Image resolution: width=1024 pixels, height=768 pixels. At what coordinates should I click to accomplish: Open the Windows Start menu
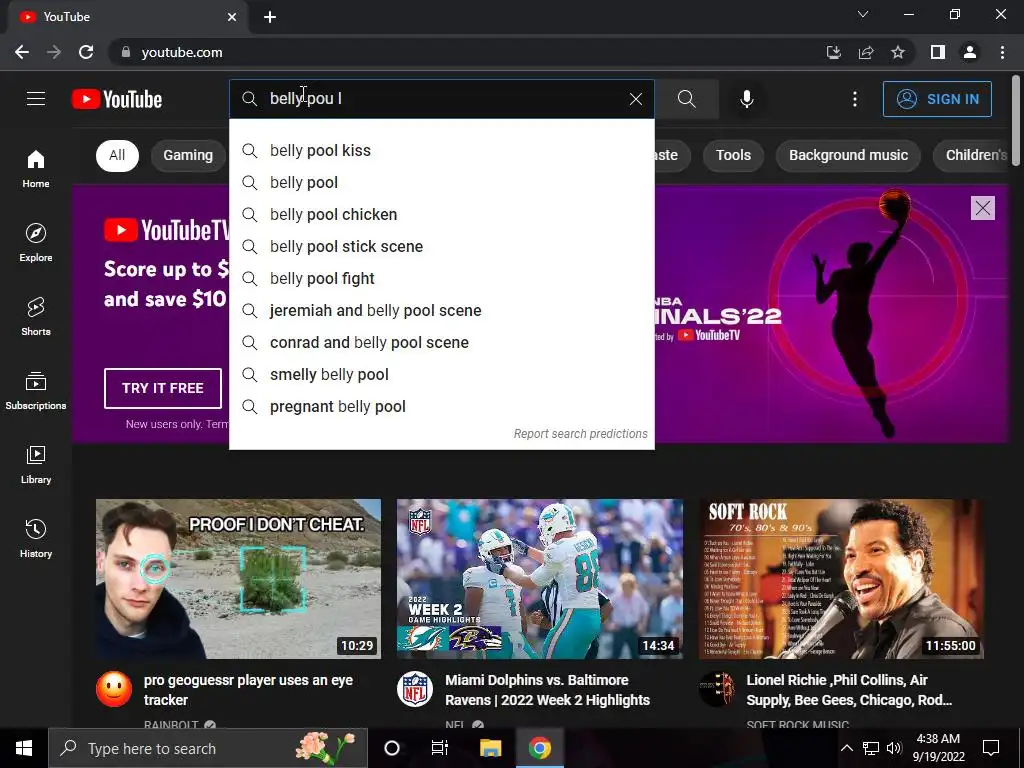[x=24, y=748]
